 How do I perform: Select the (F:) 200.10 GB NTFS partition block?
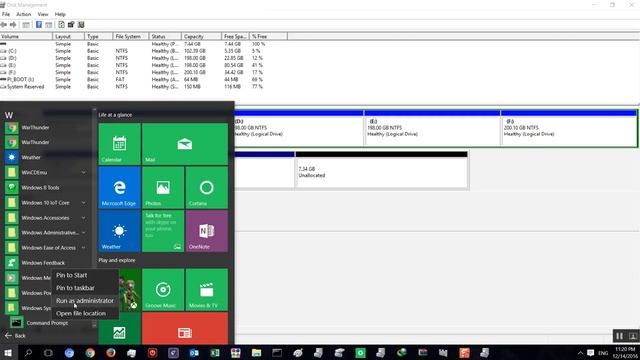click(569, 128)
